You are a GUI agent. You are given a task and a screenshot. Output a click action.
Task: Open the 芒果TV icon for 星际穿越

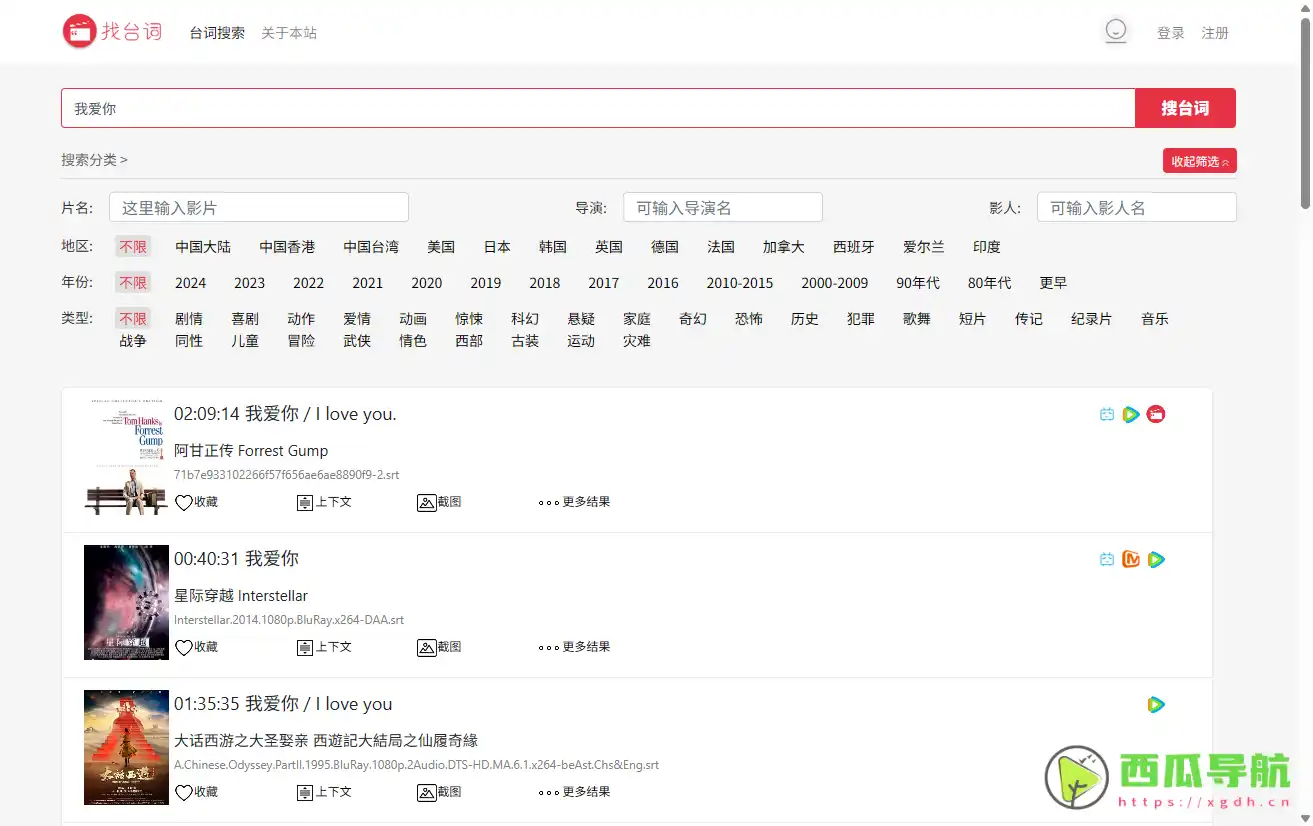pos(1131,560)
